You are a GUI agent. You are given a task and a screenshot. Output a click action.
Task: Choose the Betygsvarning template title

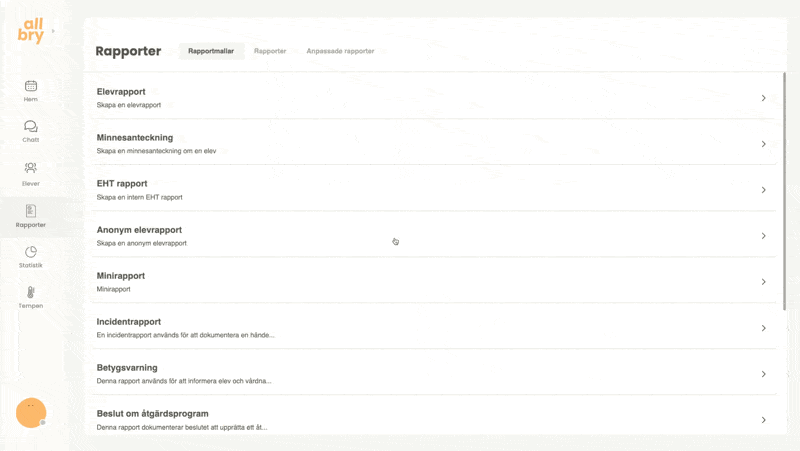(x=127, y=368)
